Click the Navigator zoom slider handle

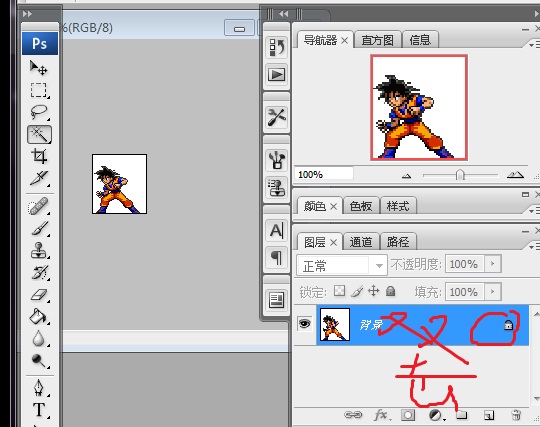(x=460, y=175)
